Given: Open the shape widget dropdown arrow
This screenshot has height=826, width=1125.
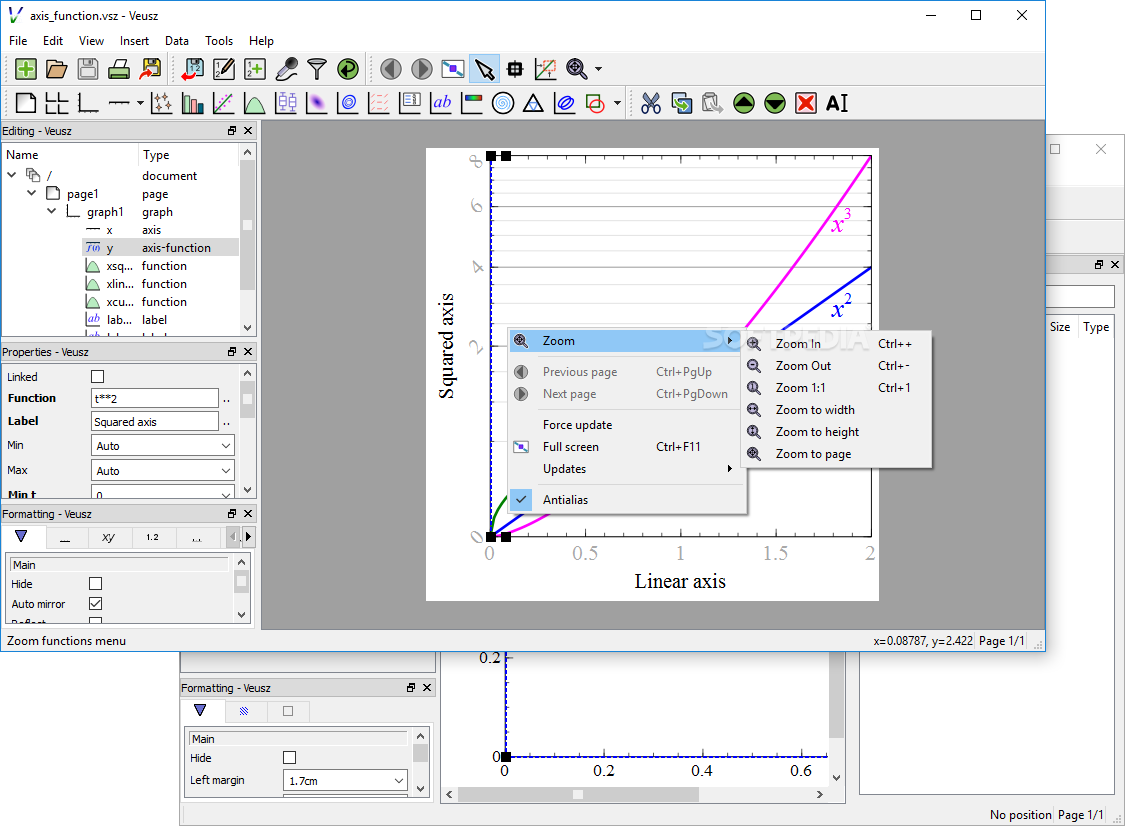Looking at the screenshot, I should 617,103.
